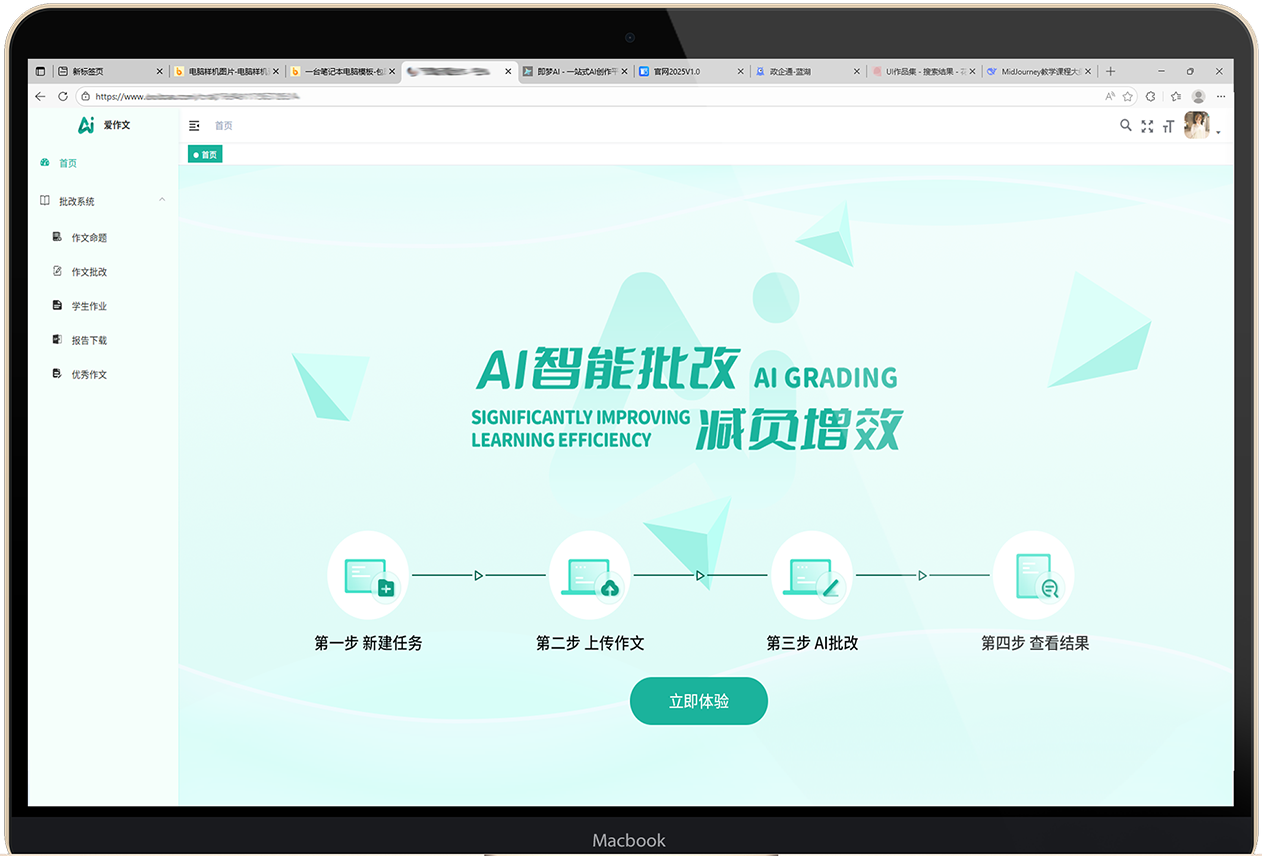
Task: Go to 作文批改 in the sidebar
Action: coord(89,272)
